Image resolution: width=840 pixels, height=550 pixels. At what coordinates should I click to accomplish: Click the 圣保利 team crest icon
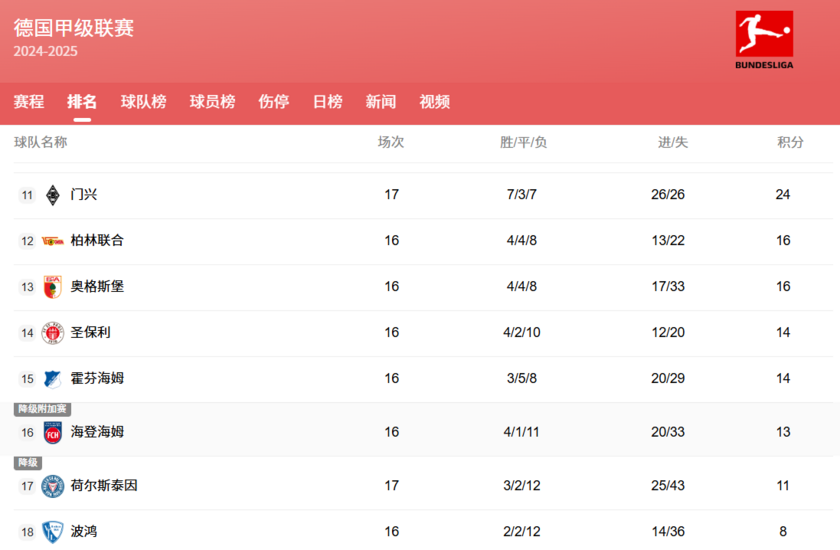(x=53, y=333)
